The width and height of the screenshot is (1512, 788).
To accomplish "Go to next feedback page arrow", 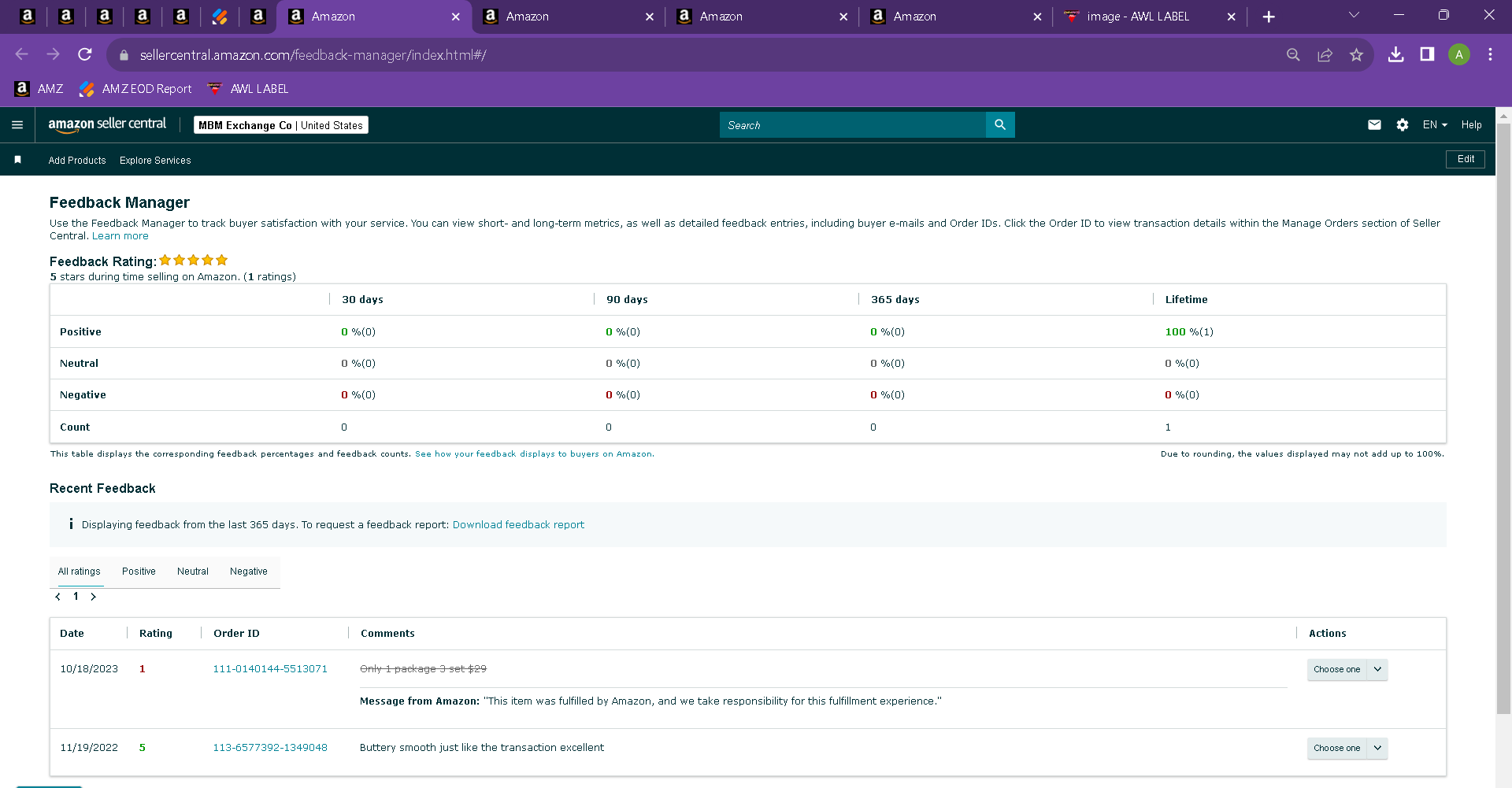I will (94, 597).
